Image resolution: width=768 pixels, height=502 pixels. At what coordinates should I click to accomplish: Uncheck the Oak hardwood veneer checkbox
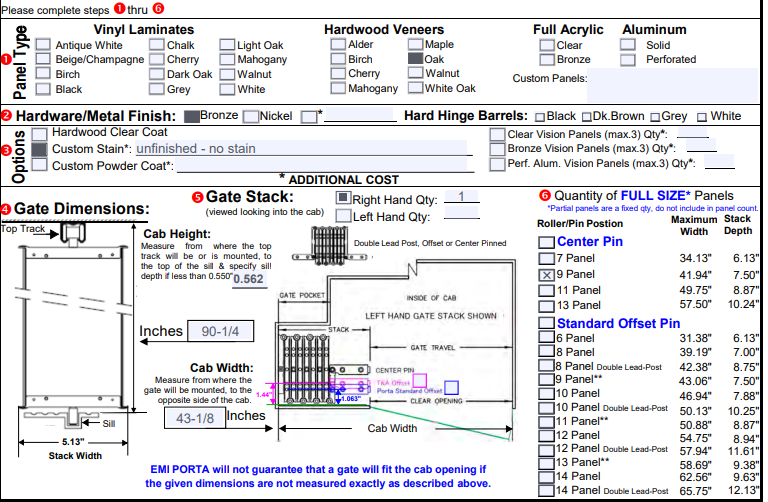415,59
